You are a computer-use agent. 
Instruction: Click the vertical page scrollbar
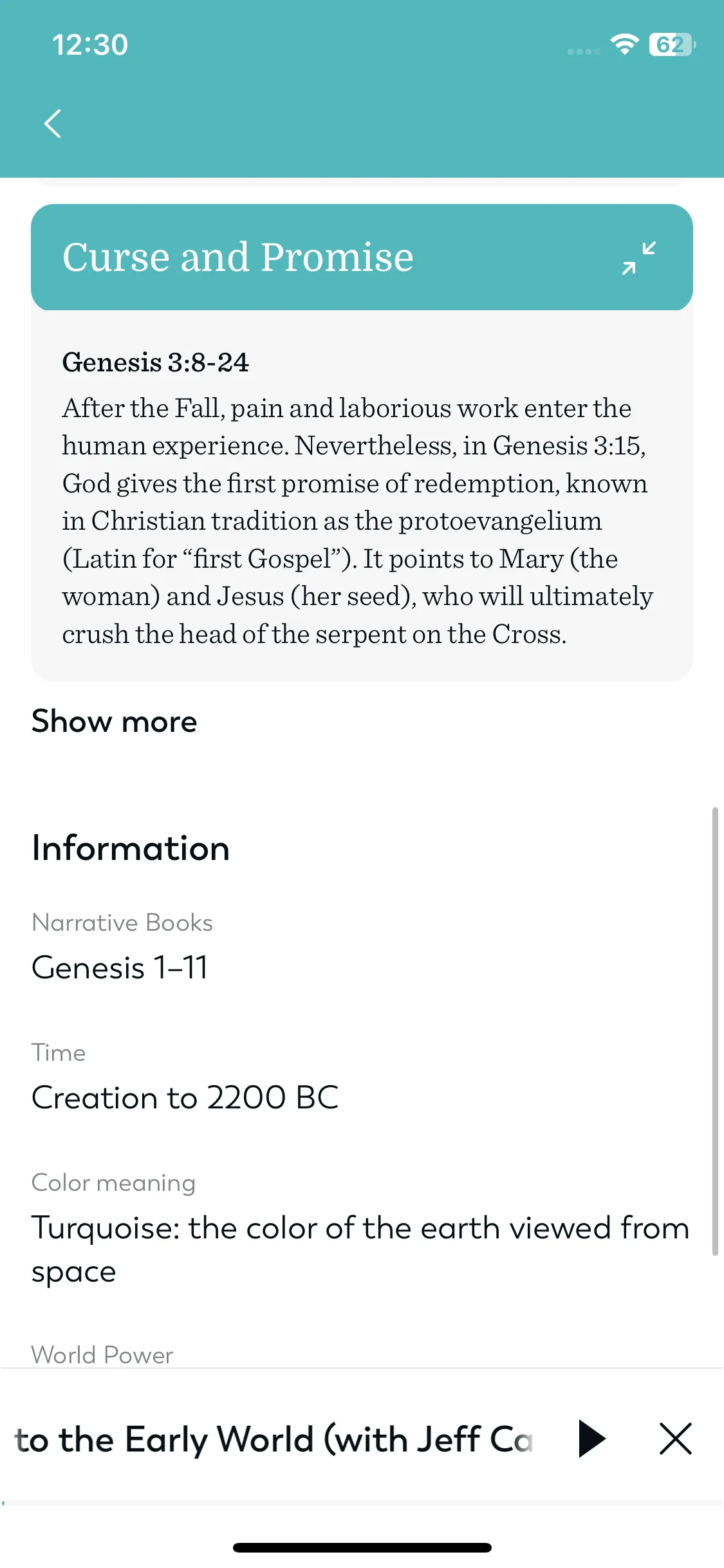[x=714, y=1031]
